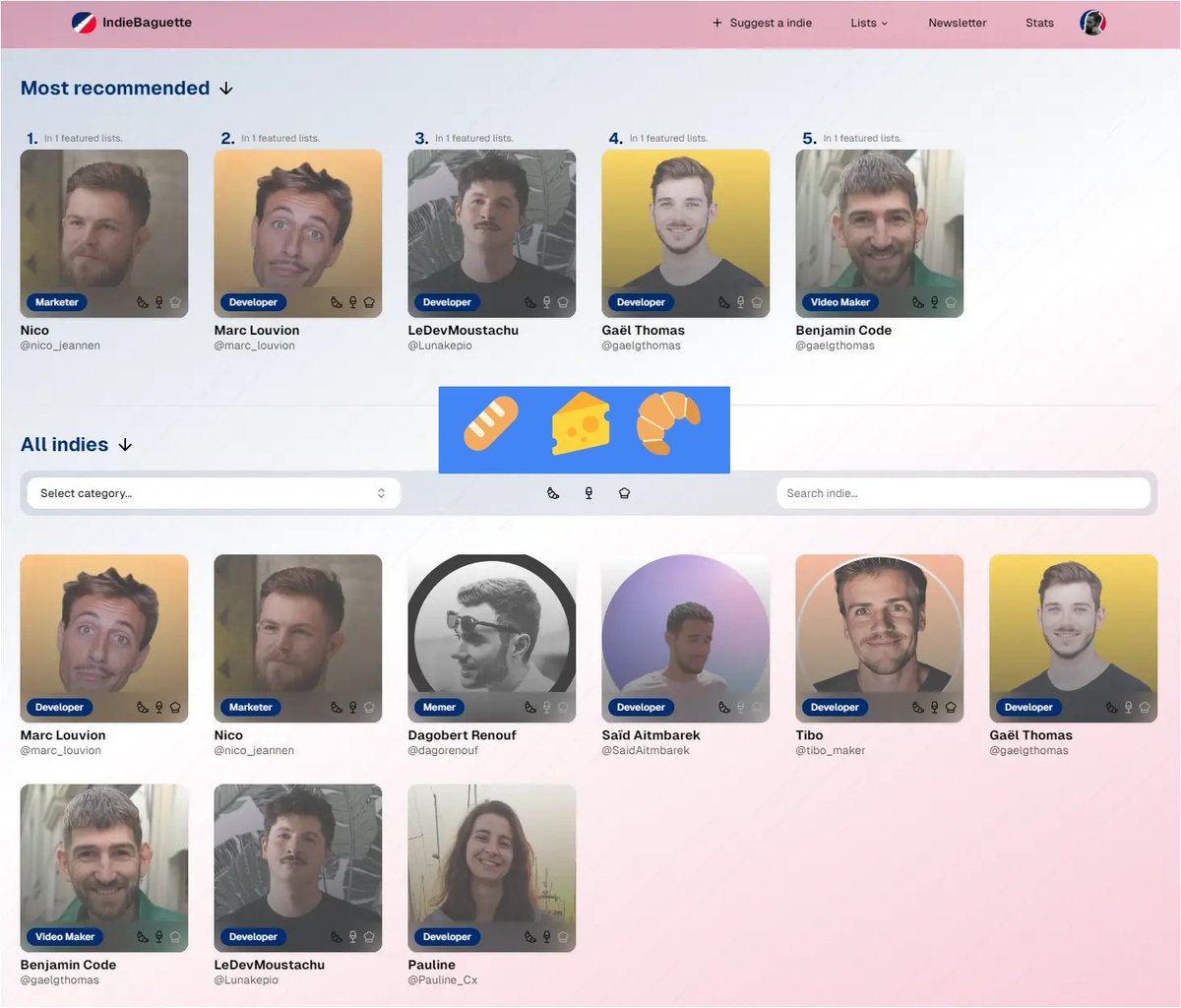This screenshot has height=1008, width=1181.
Task: Open Nico's name link under recommended card
Action: pos(34,330)
